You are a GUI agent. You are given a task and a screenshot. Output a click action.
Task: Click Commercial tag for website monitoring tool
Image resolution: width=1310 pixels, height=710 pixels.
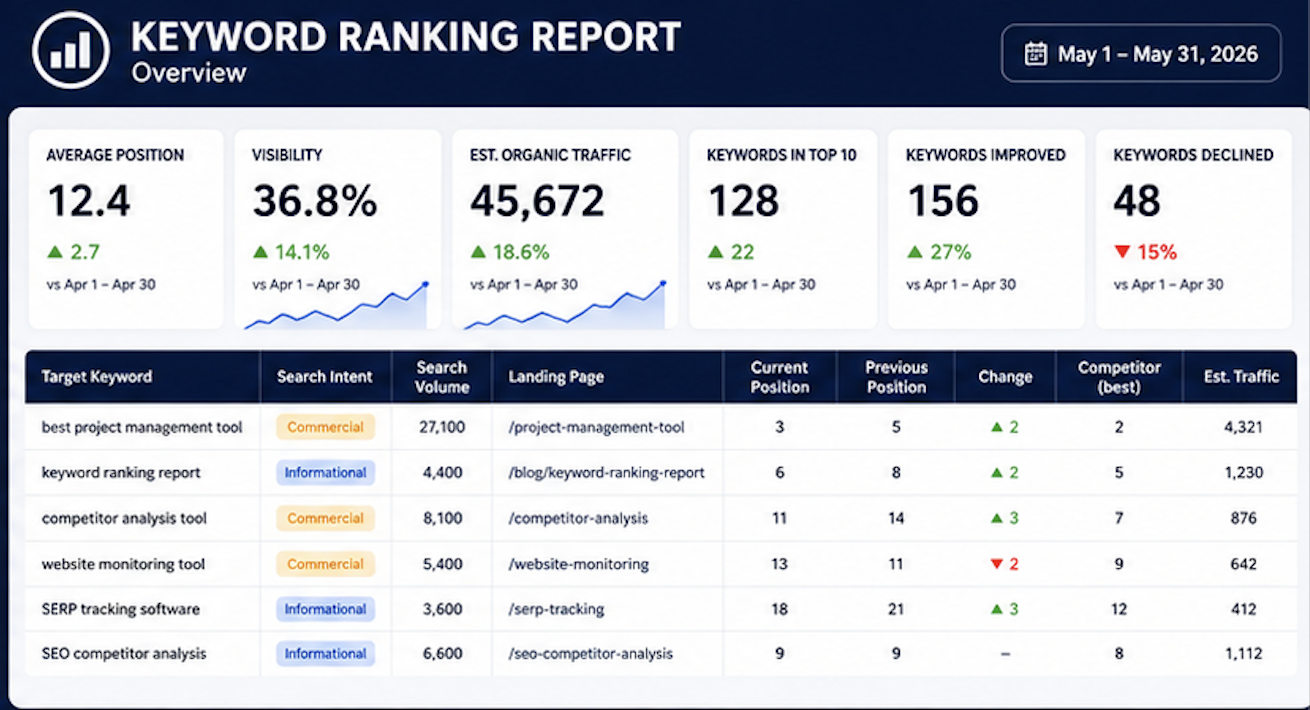point(326,564)
